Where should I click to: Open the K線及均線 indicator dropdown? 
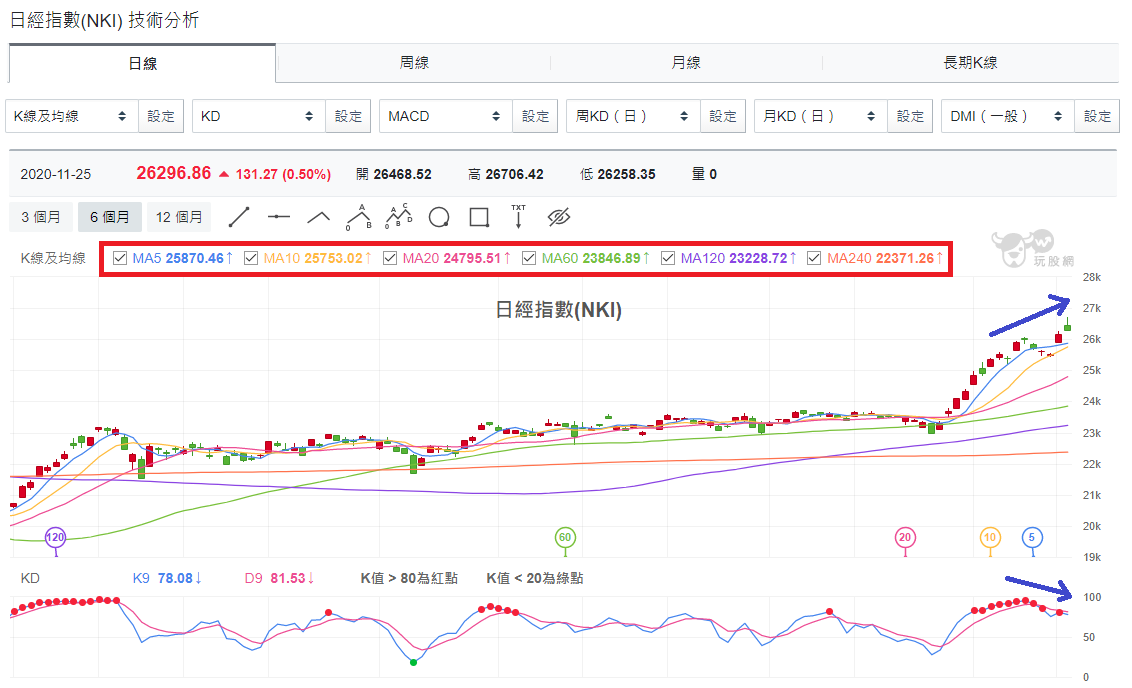point(72,116)
